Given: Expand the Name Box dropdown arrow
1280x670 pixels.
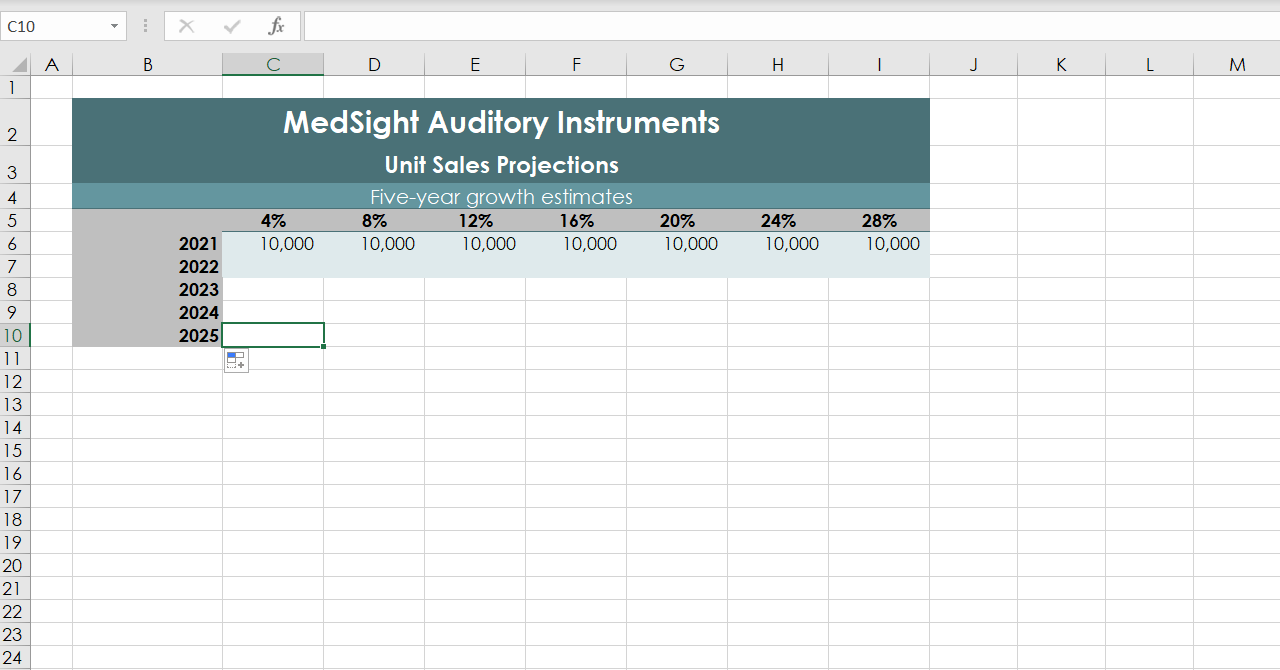Looking at the screenshot, I should point(114,27).
